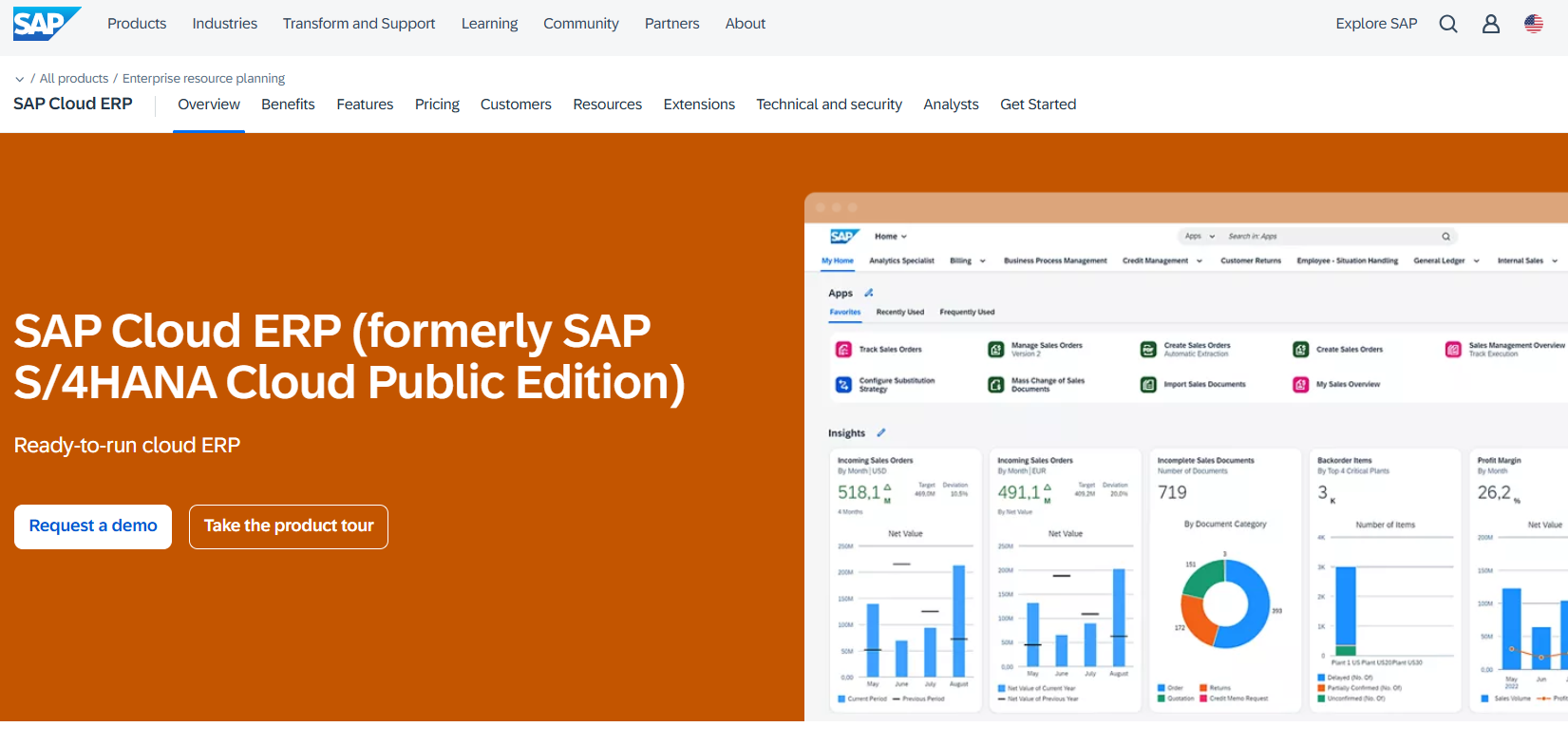Switch to the Pricing tab
1568x746 pixels.
(437, 105)
